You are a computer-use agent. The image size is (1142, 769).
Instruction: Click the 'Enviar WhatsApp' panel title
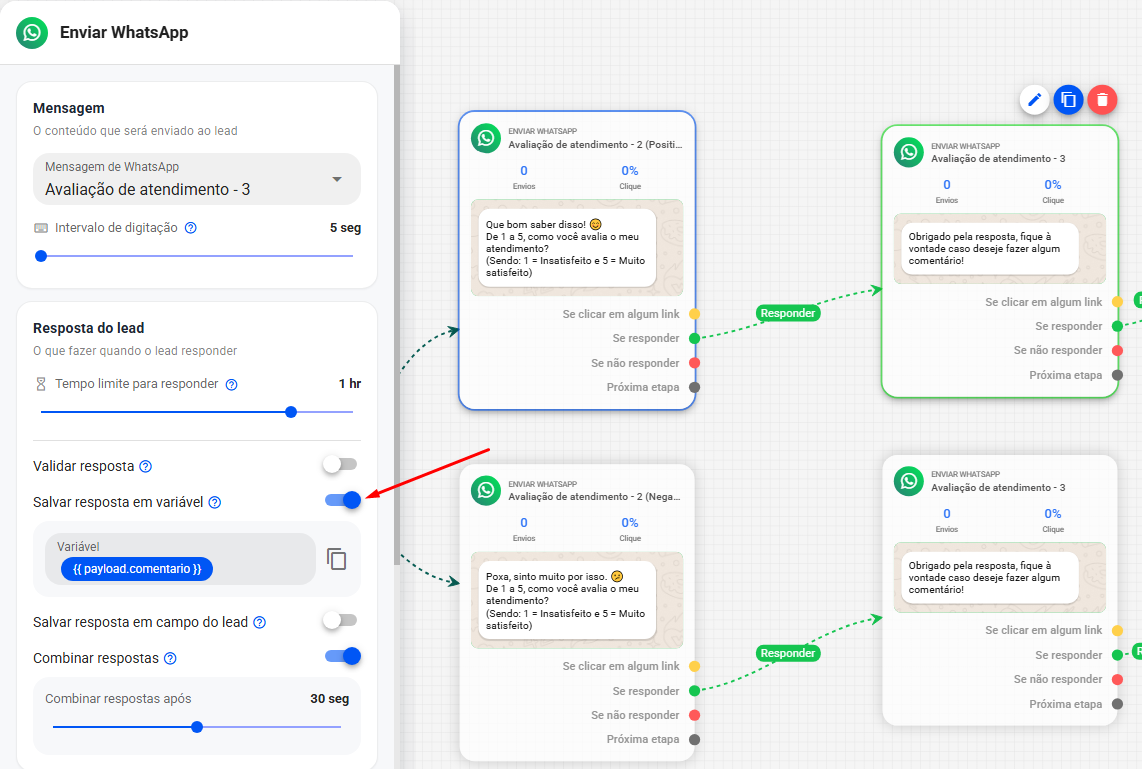pos(124,33)
